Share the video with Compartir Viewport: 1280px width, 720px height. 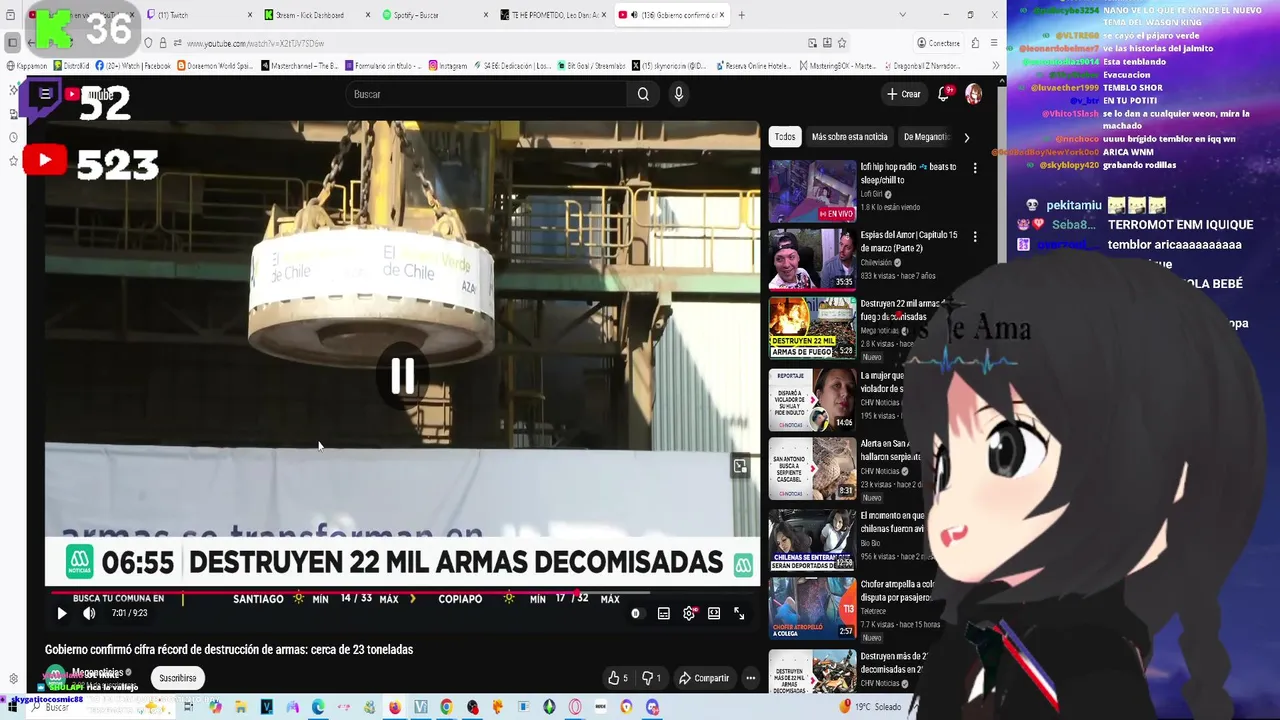click(704, 678)
